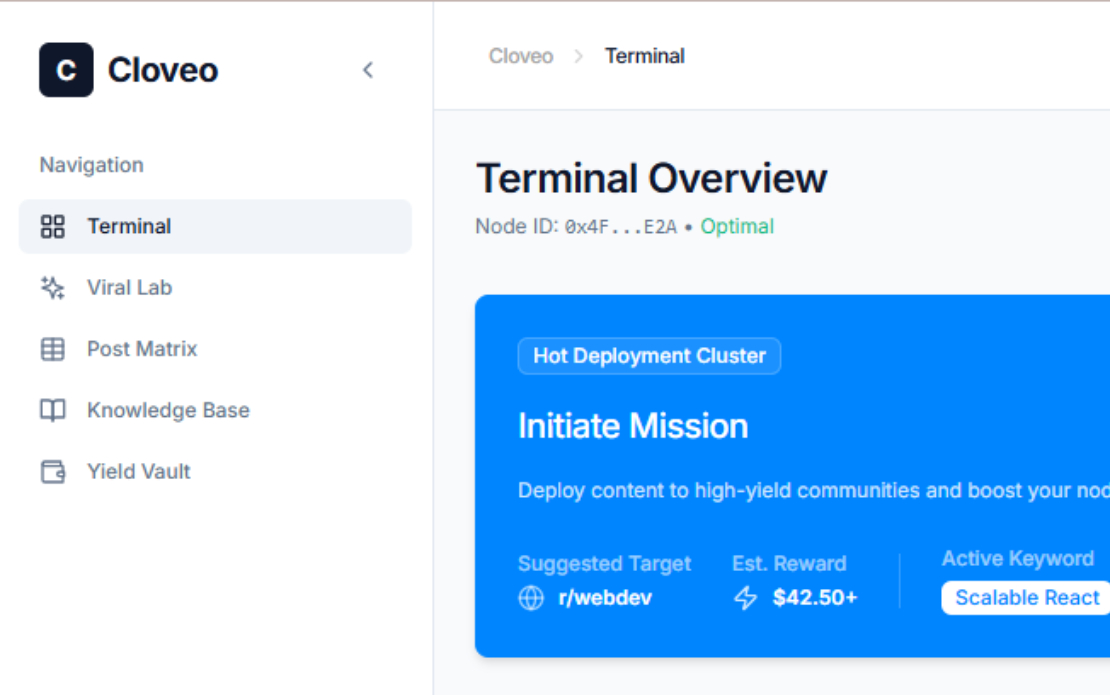Collapse the sidebar with the chevron arrow
This screenshot has width=1110, height=695.
click(x=368, y=69)
